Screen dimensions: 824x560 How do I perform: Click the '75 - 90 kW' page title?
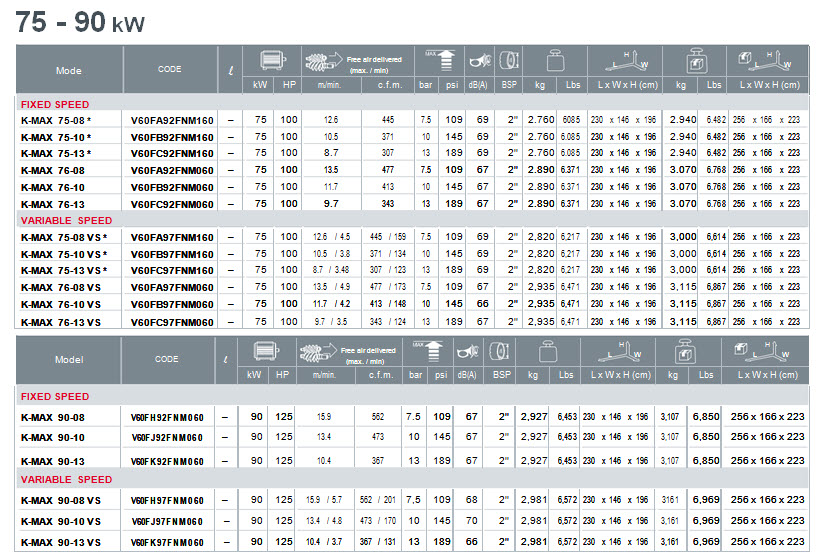[80, 23]
